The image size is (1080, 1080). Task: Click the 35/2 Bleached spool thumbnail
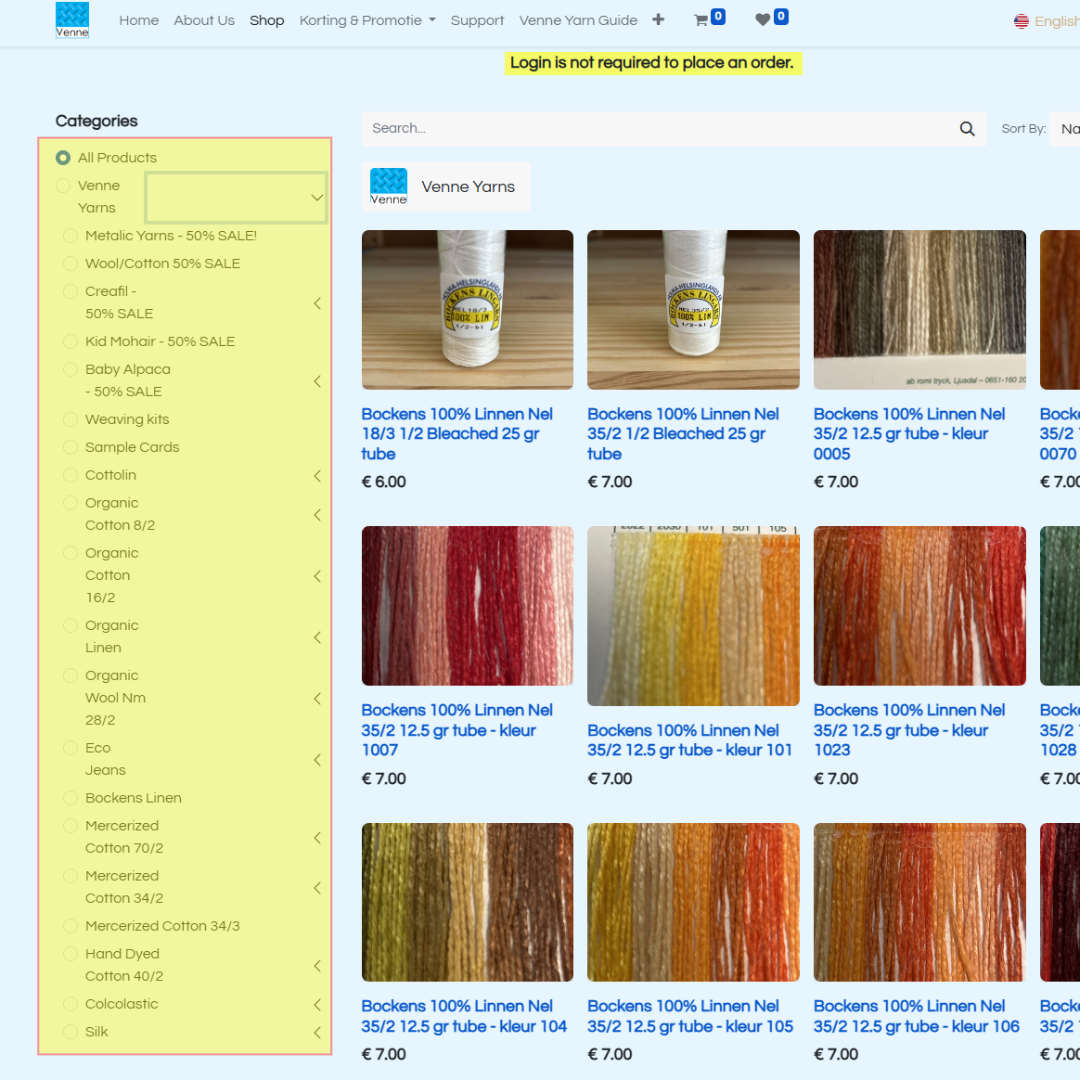[694, 309]
